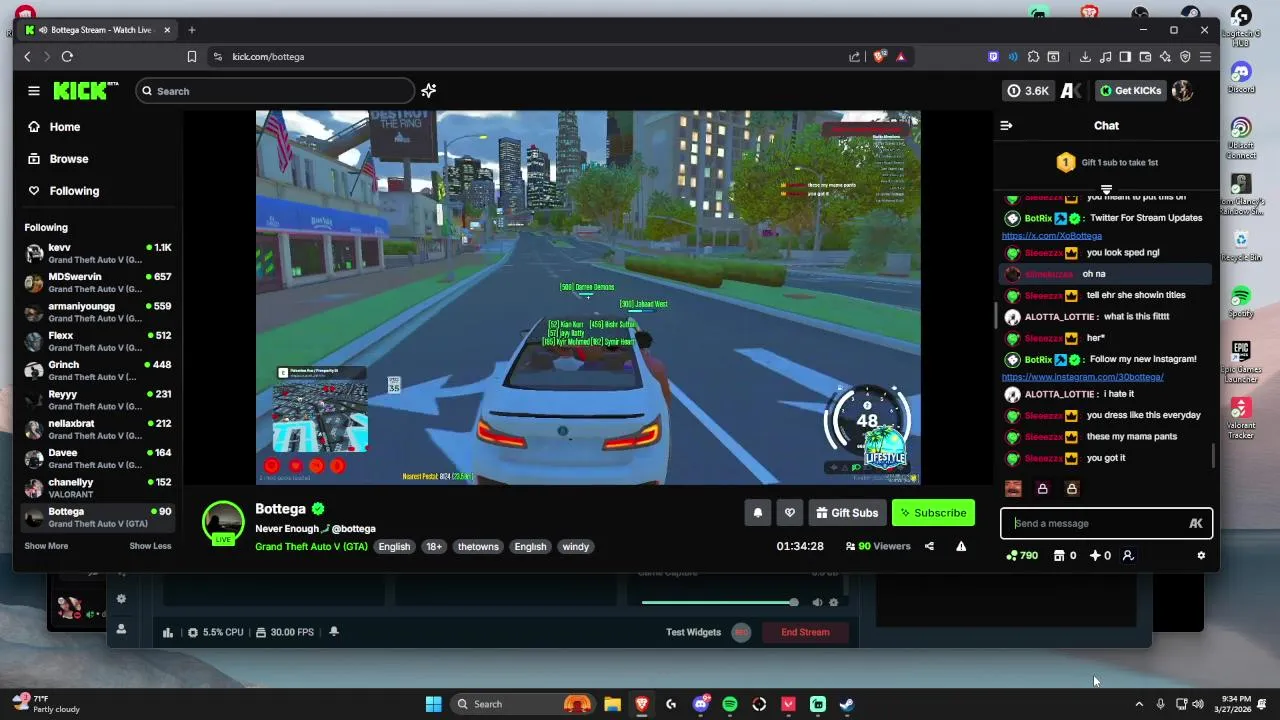Viewport: 1280px width, 720px height.
Task: Open the channel shop icon
Action: point(1065,555)
